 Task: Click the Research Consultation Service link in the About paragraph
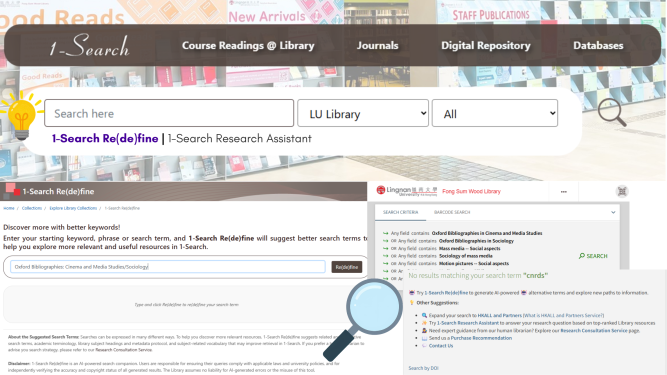[x=123, y=350]
